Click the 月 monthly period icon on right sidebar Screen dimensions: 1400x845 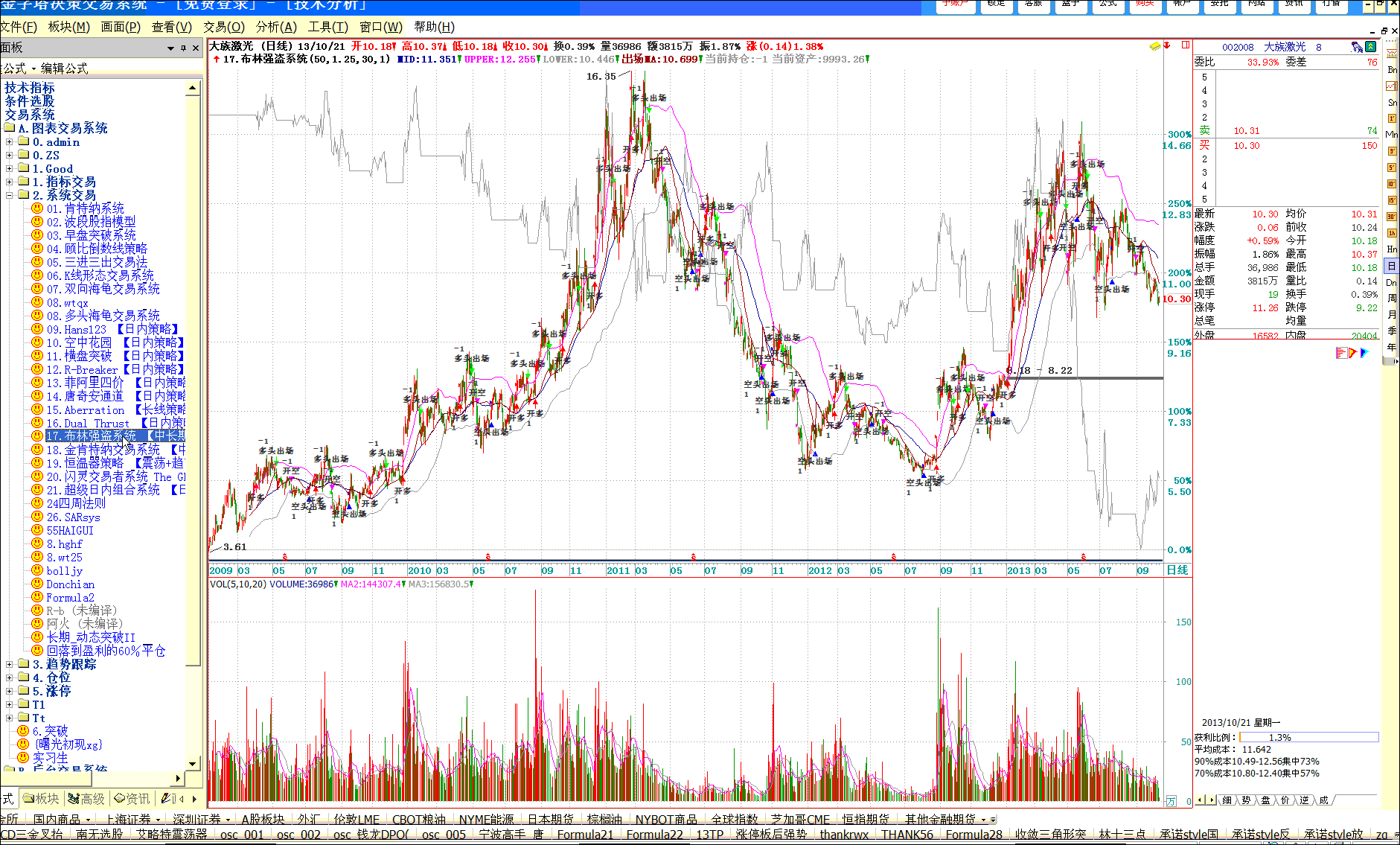[x=1392, y=314]
